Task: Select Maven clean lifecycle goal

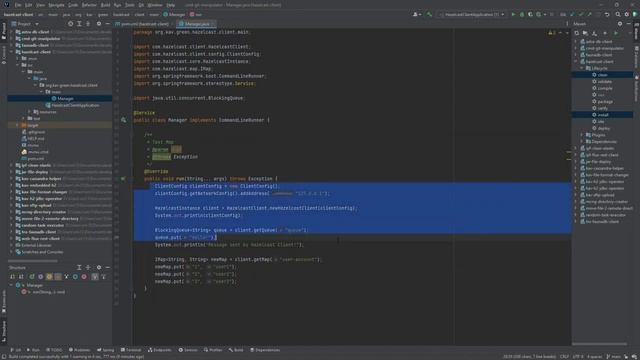Action: [x=603, y=75]
